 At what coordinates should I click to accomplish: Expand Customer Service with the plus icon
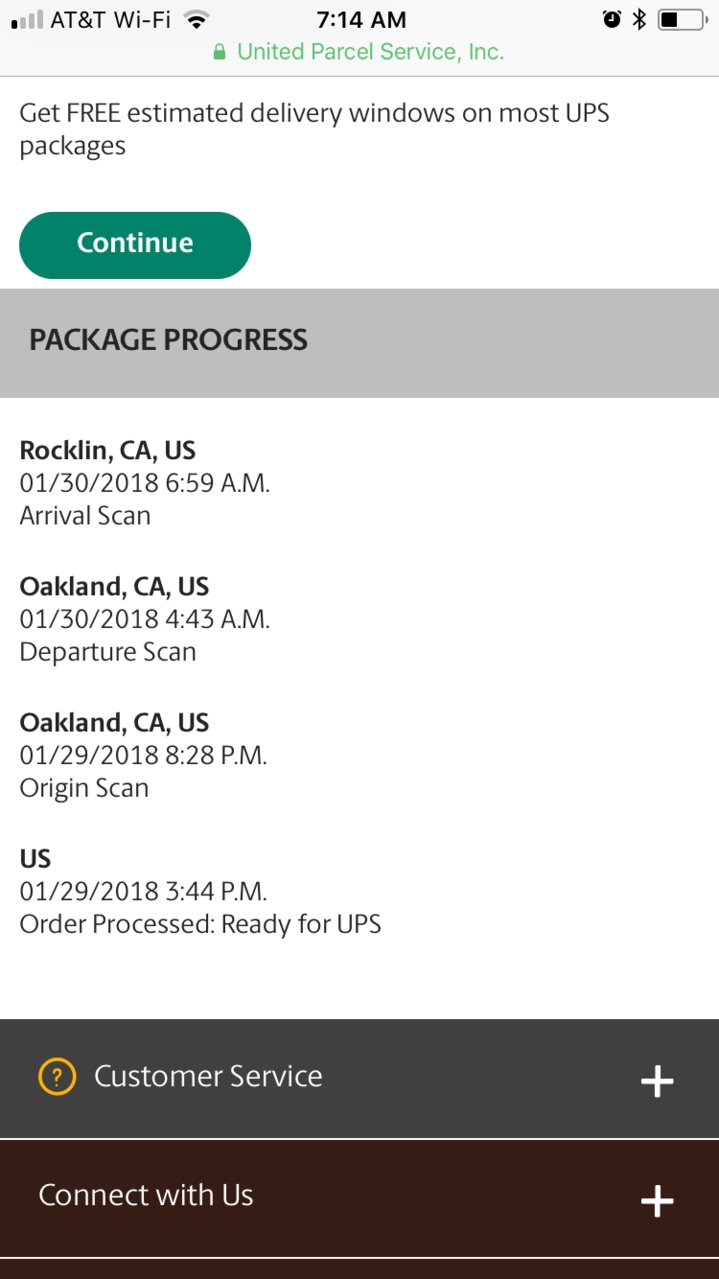coord(657,1081)
